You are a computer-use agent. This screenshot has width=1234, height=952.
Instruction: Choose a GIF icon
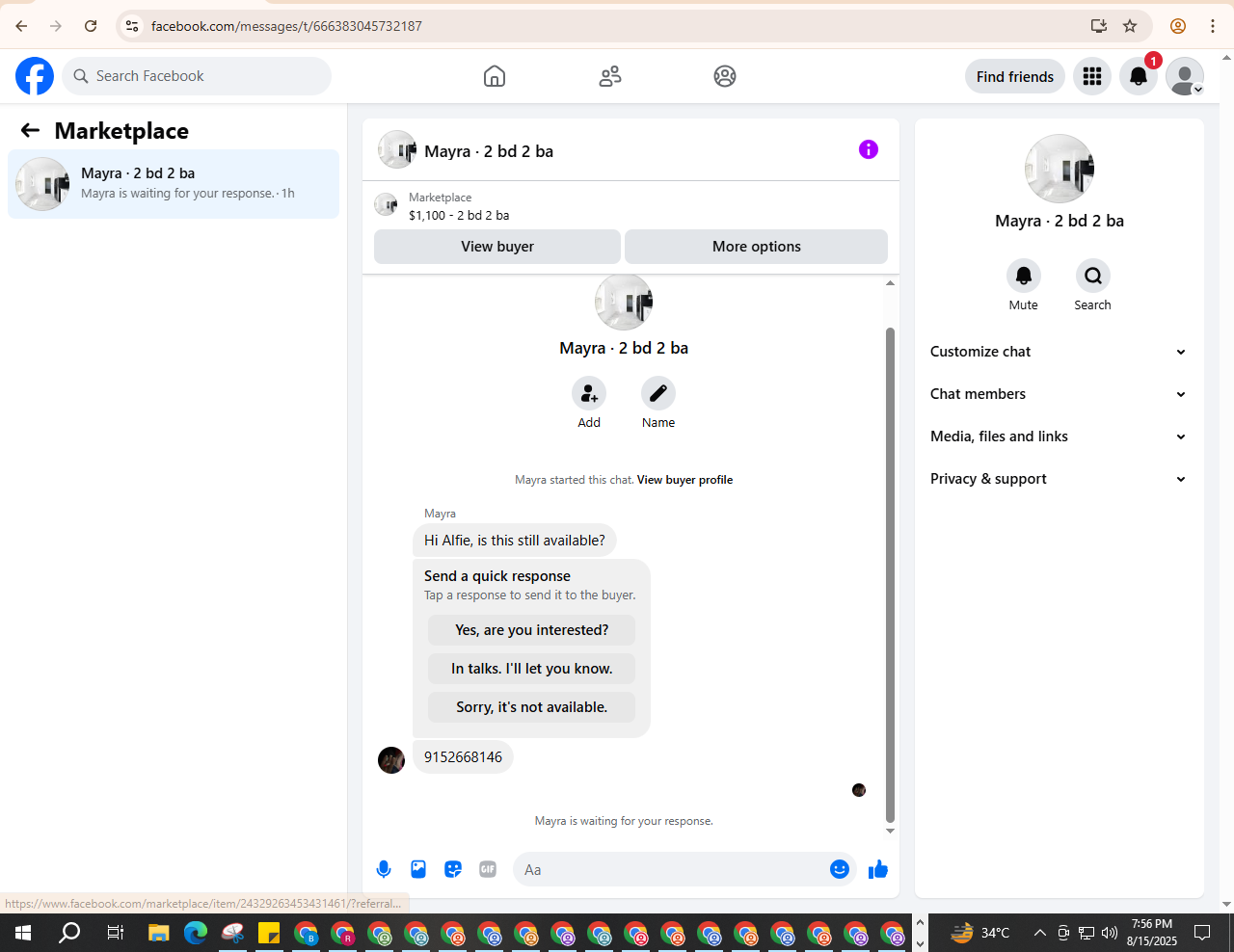click(x=488, y=869)
